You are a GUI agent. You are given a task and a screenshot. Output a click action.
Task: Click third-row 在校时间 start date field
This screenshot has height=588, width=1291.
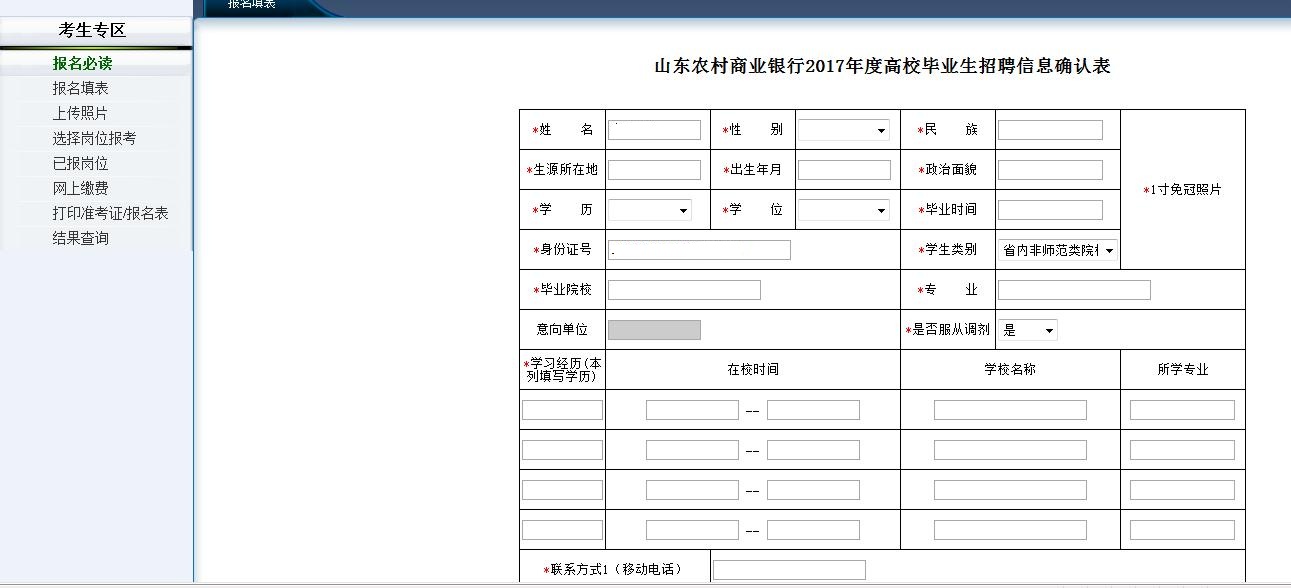(692, 490)
